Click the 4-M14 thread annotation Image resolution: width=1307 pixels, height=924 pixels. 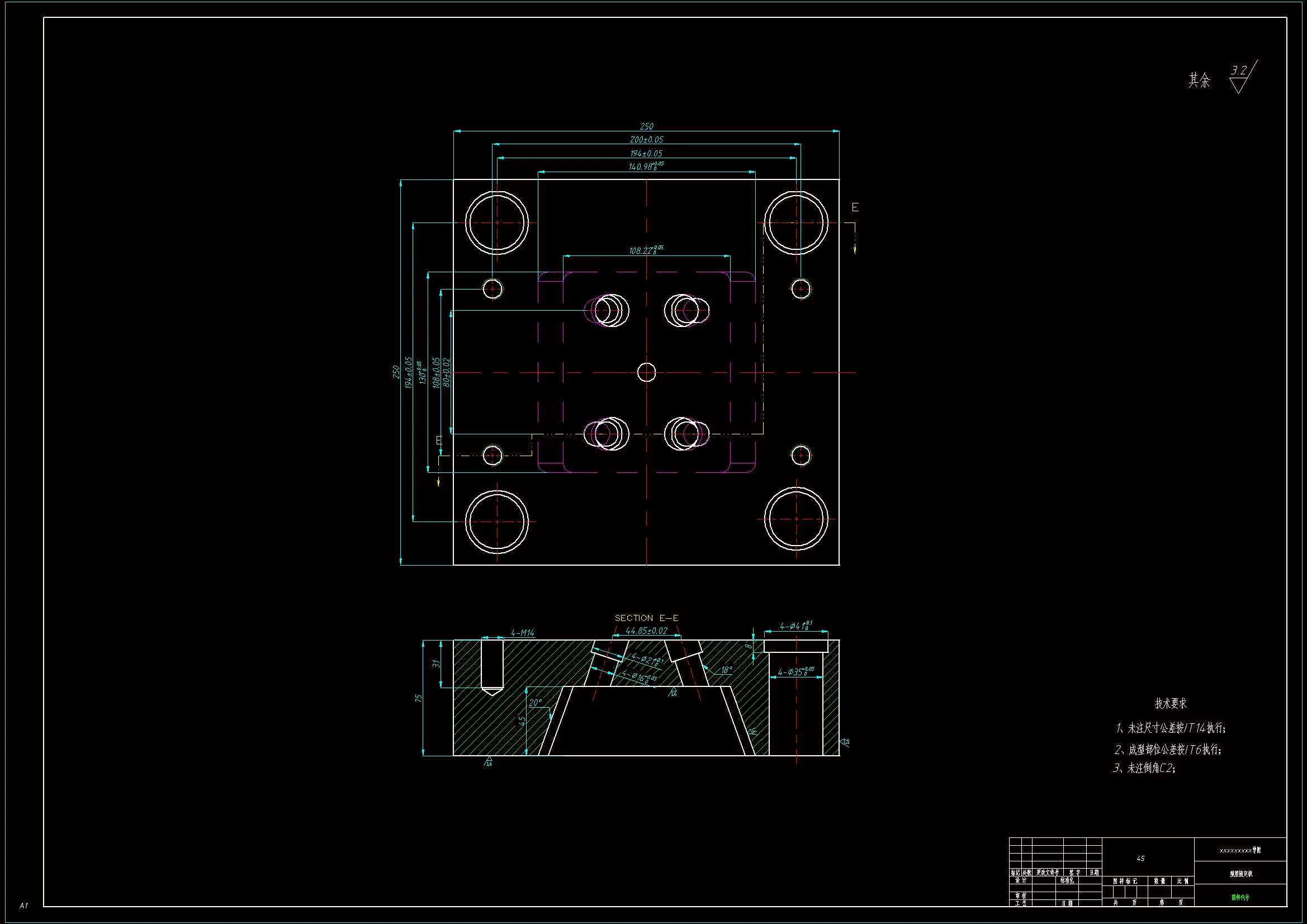[522, 633]
